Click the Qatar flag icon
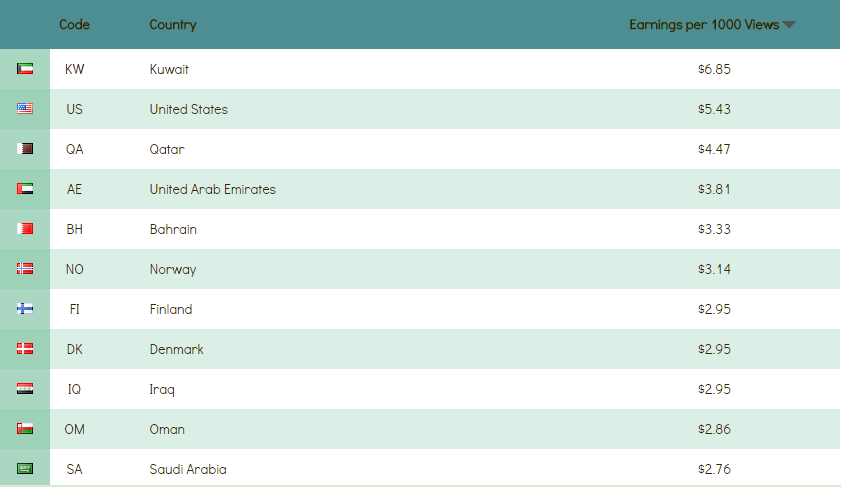841x487 pixels. coord(25,149)
